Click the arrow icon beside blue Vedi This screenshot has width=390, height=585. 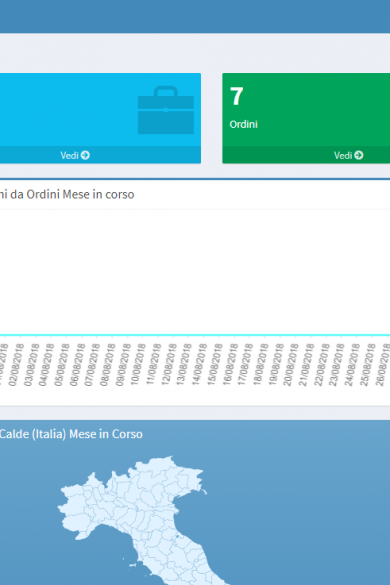point(85,155)
